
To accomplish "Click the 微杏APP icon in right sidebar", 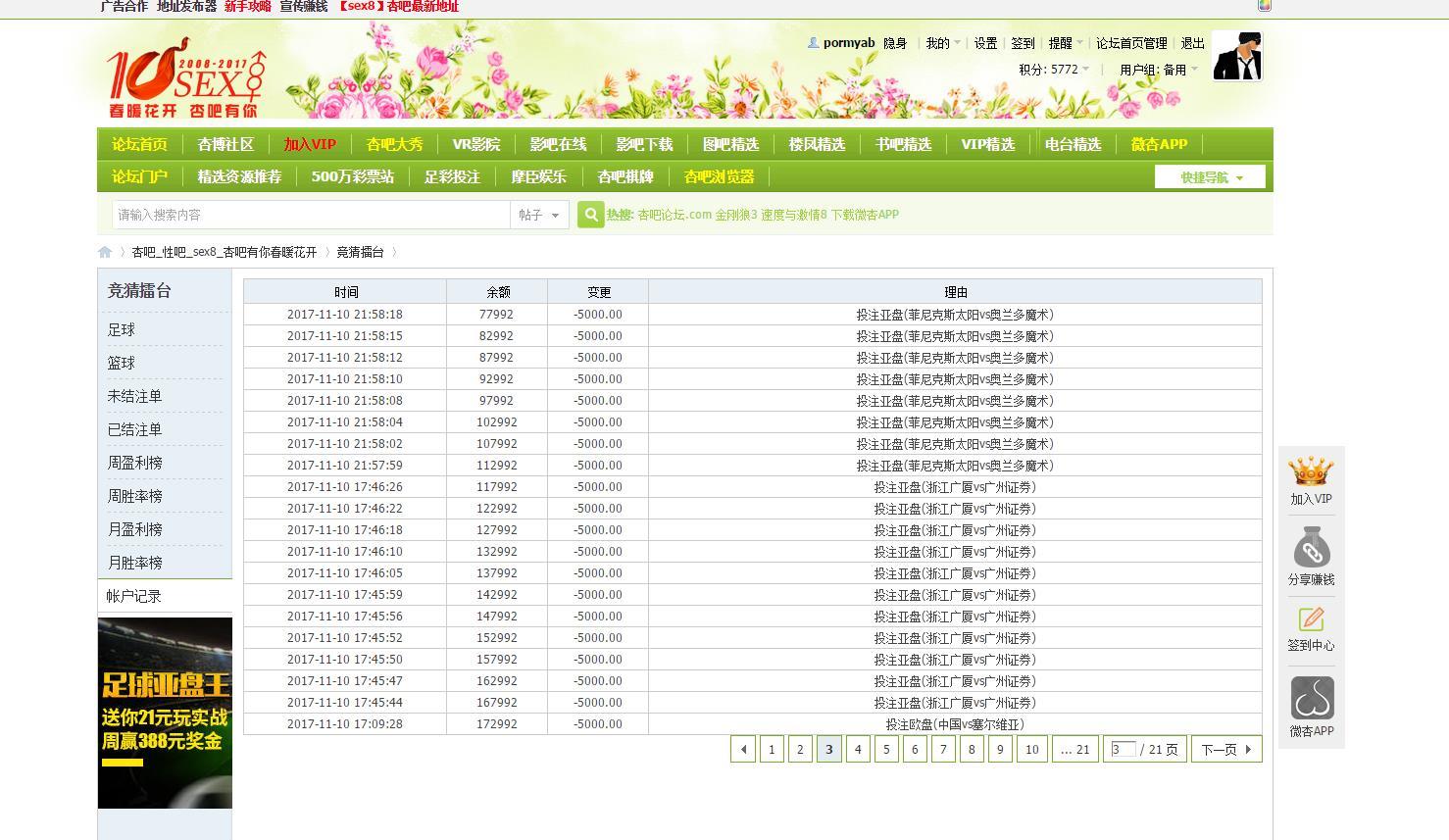I will (1311, 699).
